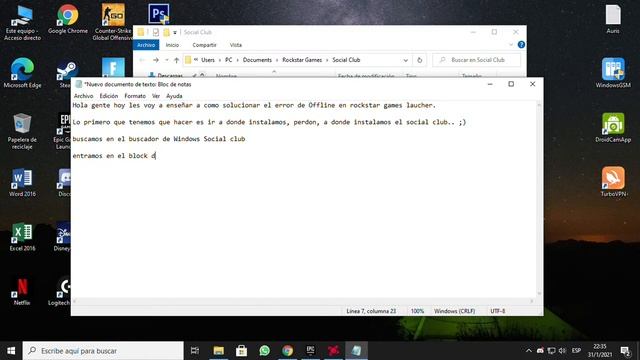This screenshot has width=640, height=360.
Task: Open Notepad Edición menu
Action: tap(109, 96)
